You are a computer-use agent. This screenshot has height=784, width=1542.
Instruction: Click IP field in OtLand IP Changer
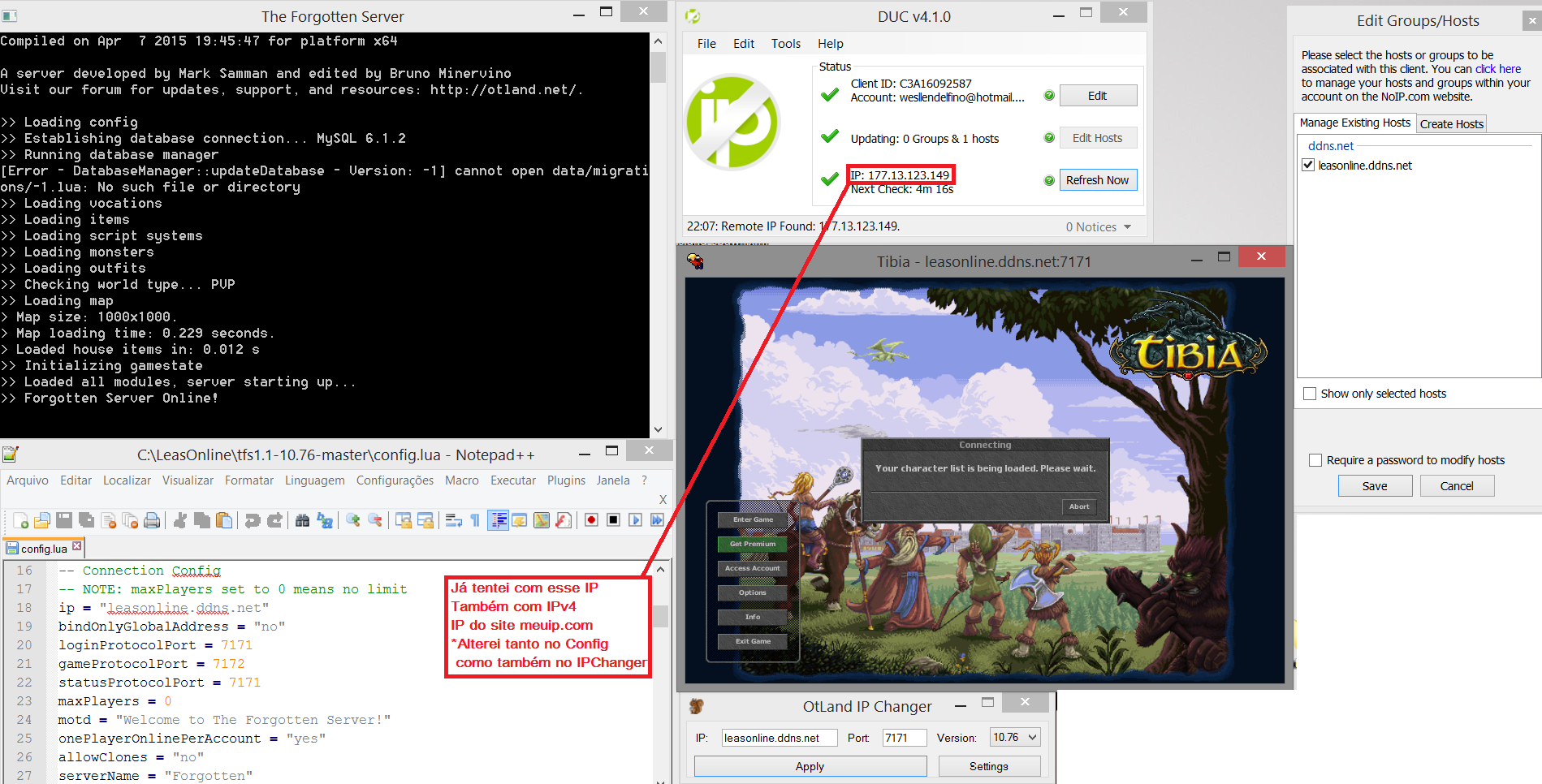780,738
